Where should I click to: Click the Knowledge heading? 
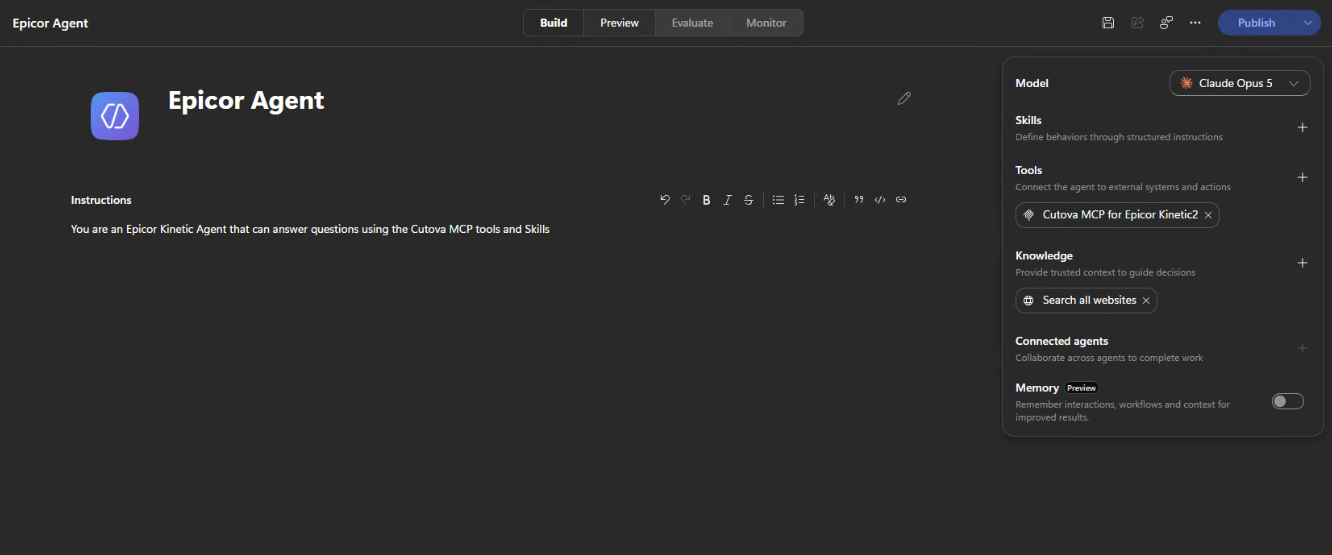click(x=1044, y=256)
